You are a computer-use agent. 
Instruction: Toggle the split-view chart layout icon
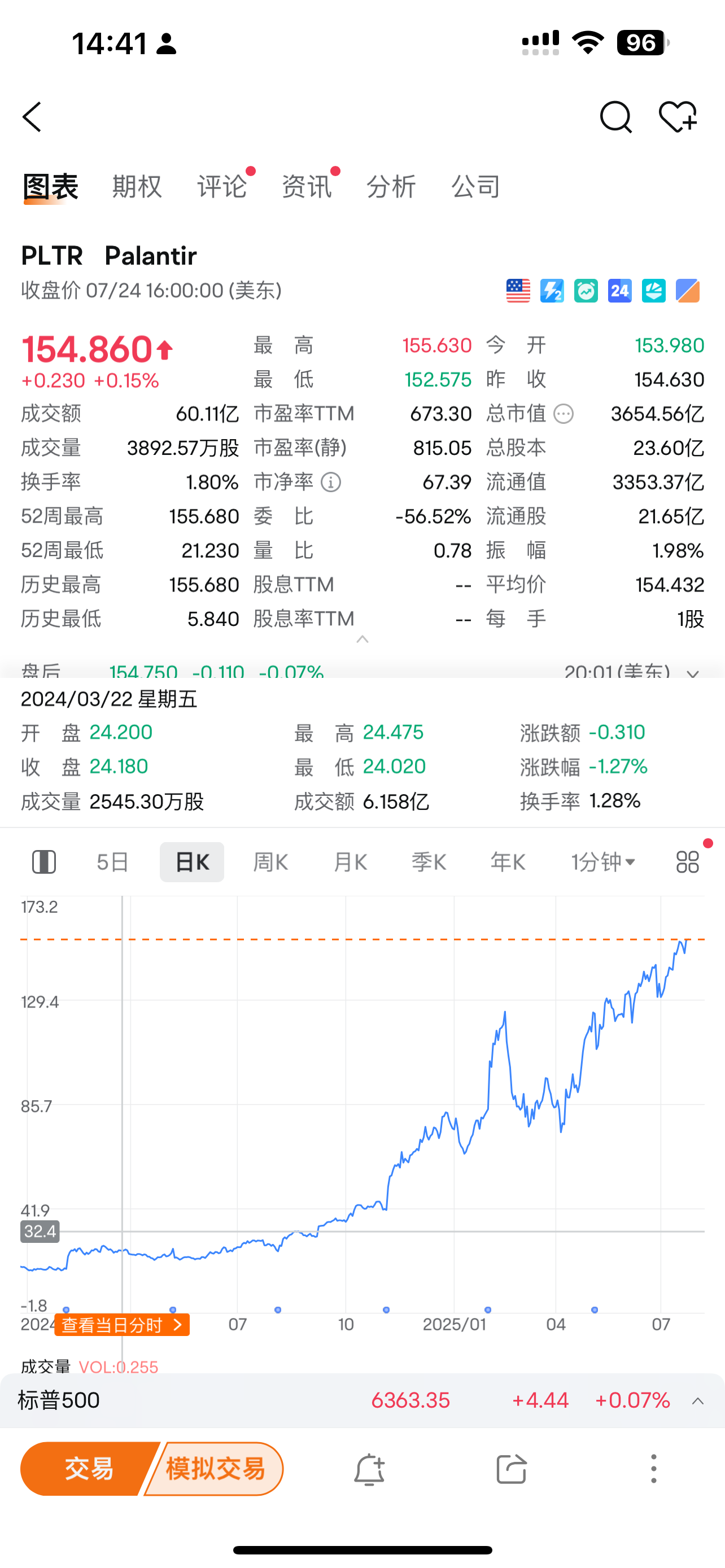44,862
